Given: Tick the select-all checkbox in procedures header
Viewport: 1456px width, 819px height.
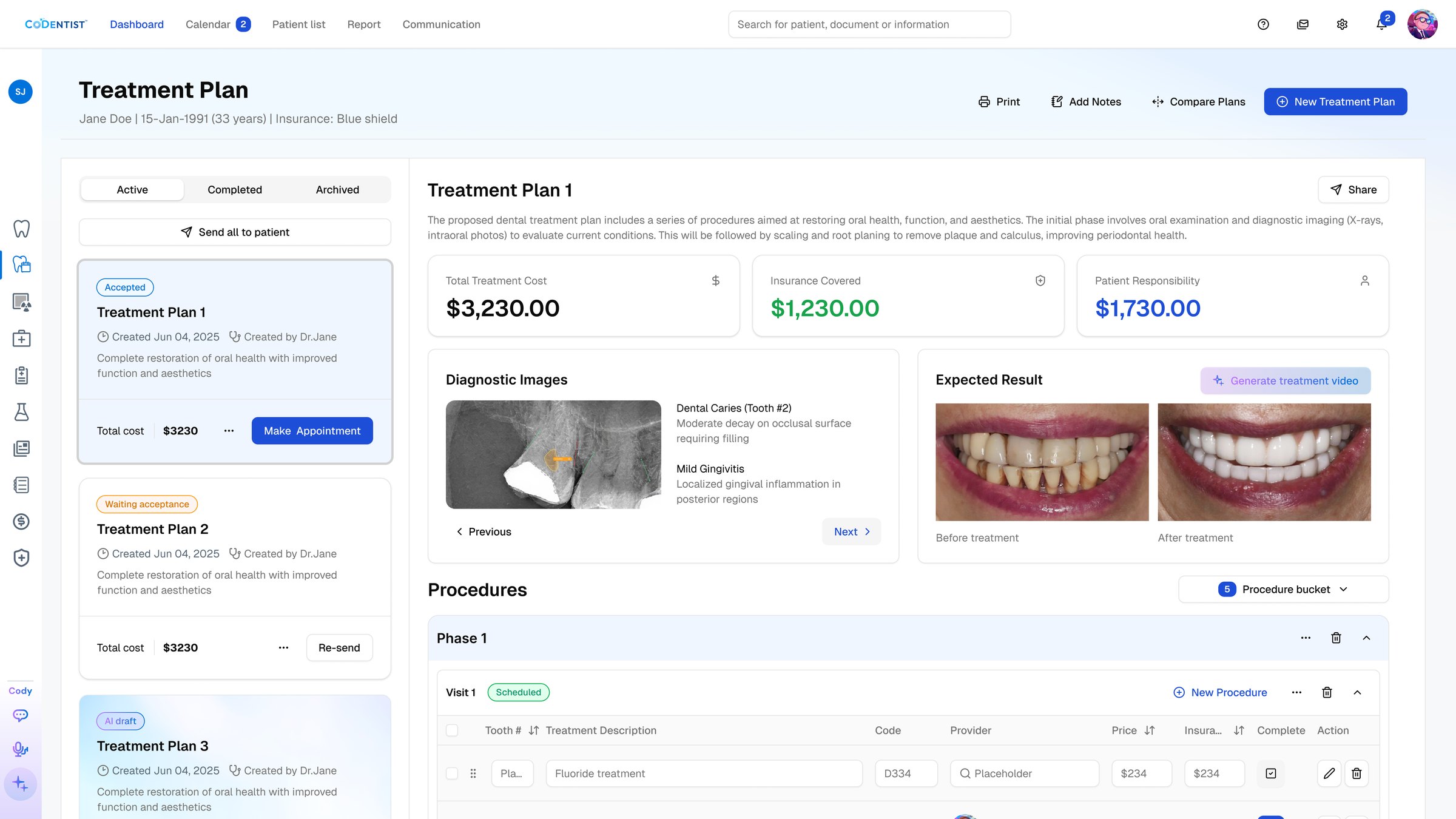Looking at the screenshot, I should [x=452, y=730].
